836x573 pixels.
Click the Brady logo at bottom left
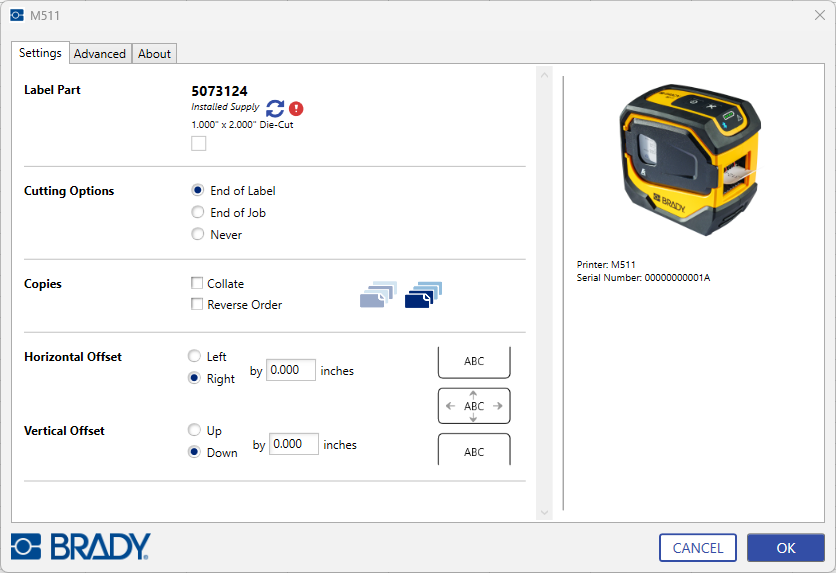point(81,546)
